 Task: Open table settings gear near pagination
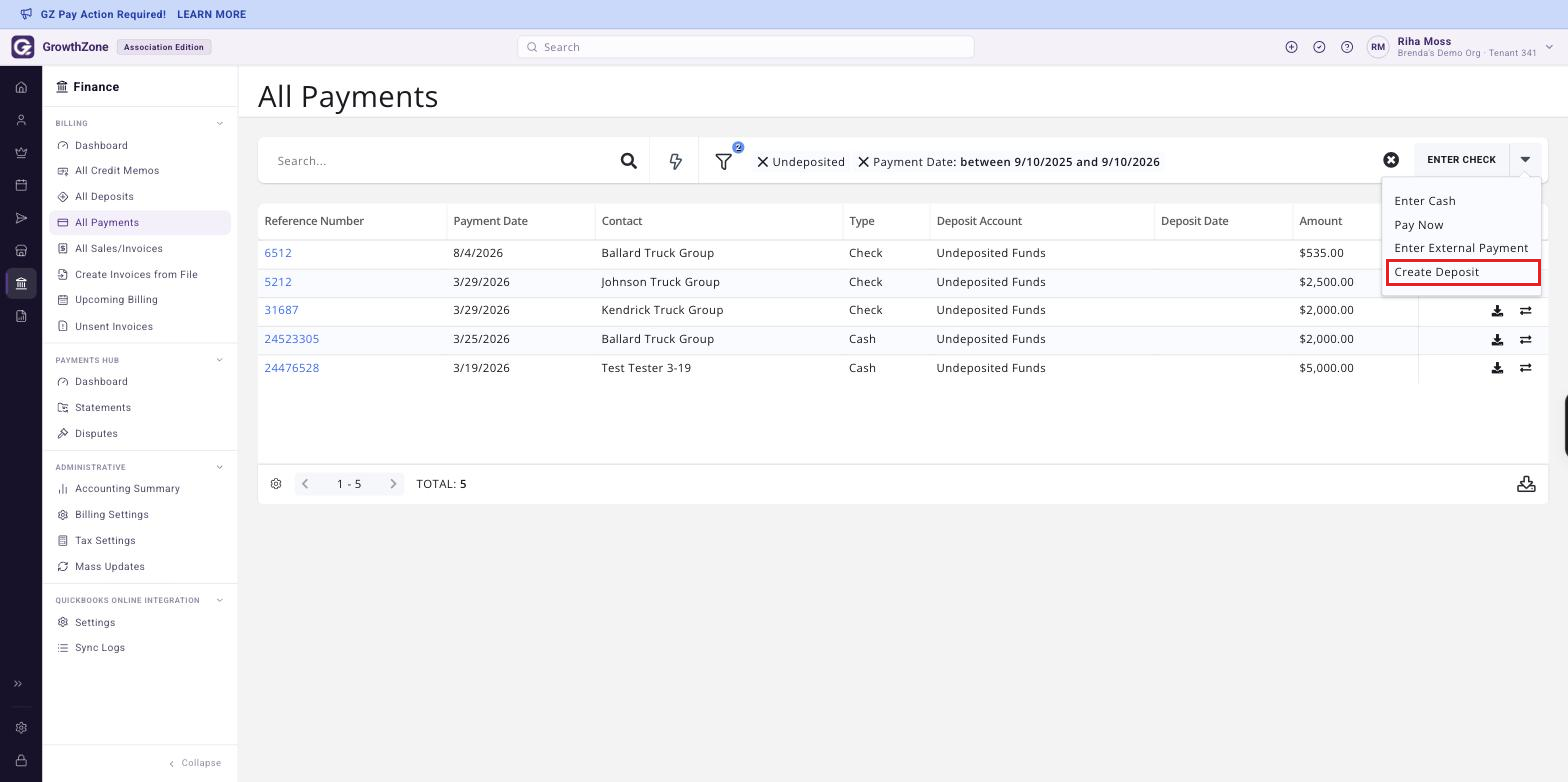point(276,484)
